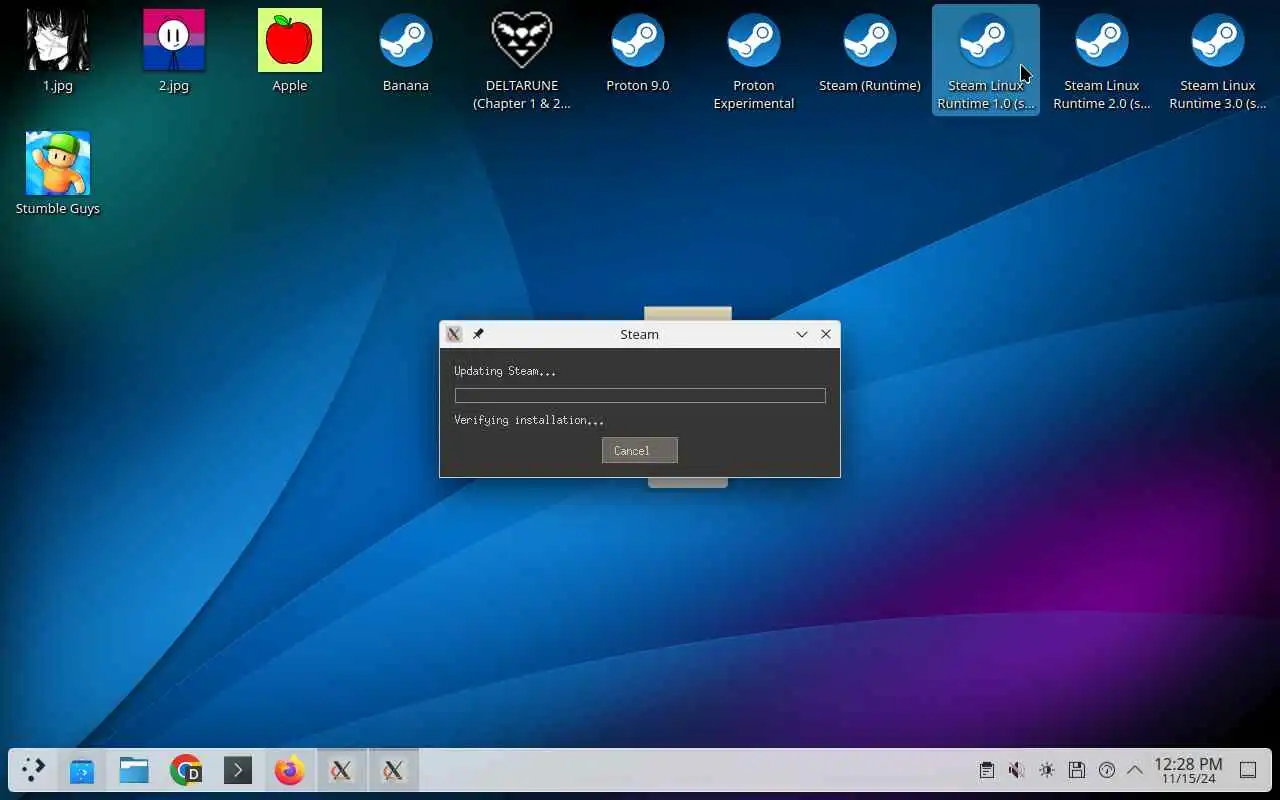
Task: Open the Discover software center in taskbar
Action: pos(82,770)
